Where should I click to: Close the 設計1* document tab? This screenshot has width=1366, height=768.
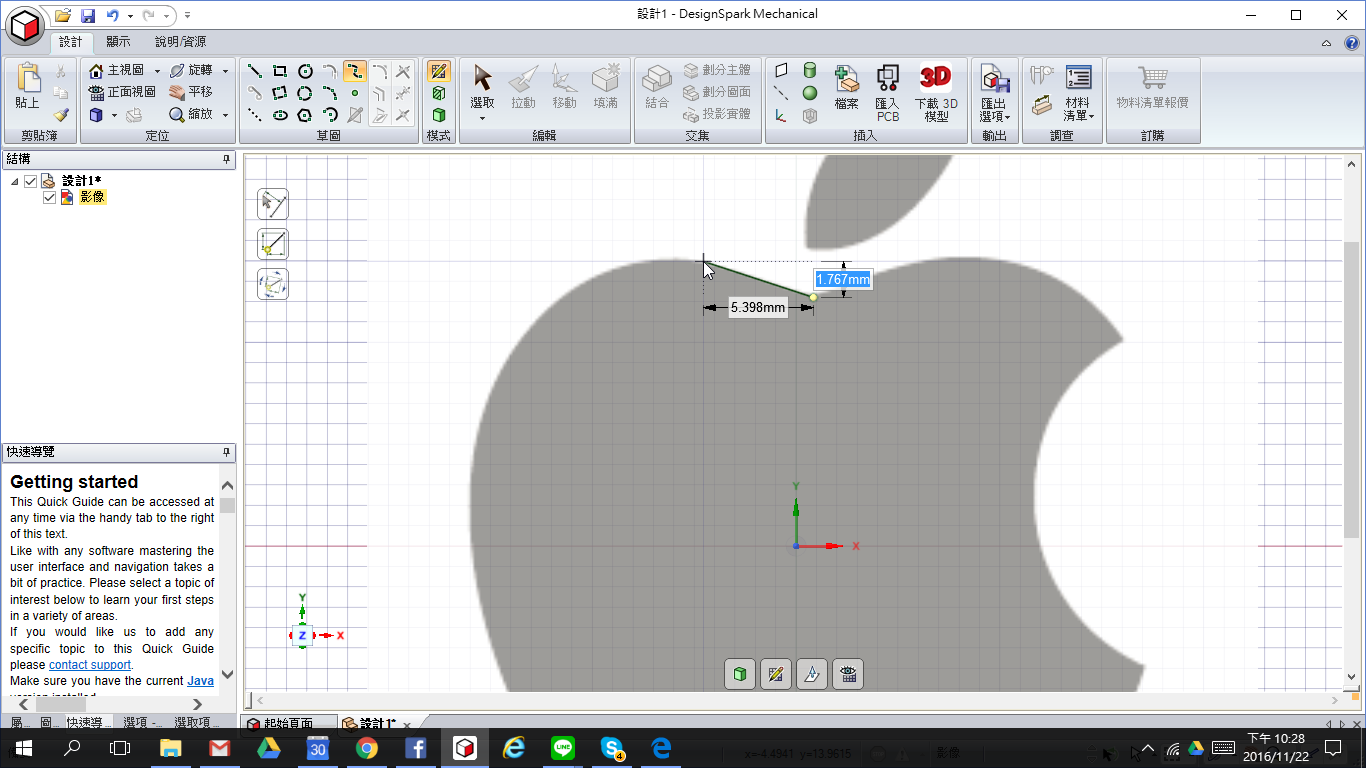(x=407, y=724)
